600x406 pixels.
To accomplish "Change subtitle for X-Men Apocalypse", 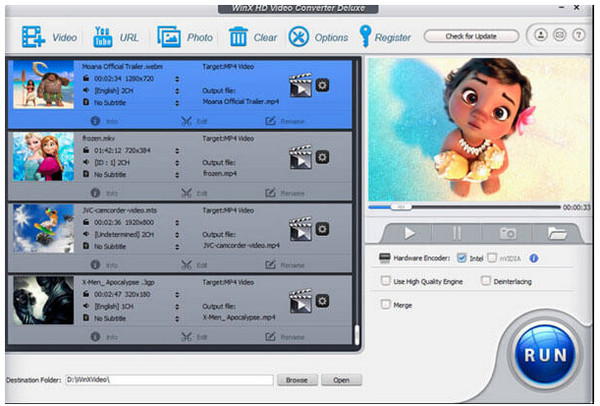I will (177, 319).
